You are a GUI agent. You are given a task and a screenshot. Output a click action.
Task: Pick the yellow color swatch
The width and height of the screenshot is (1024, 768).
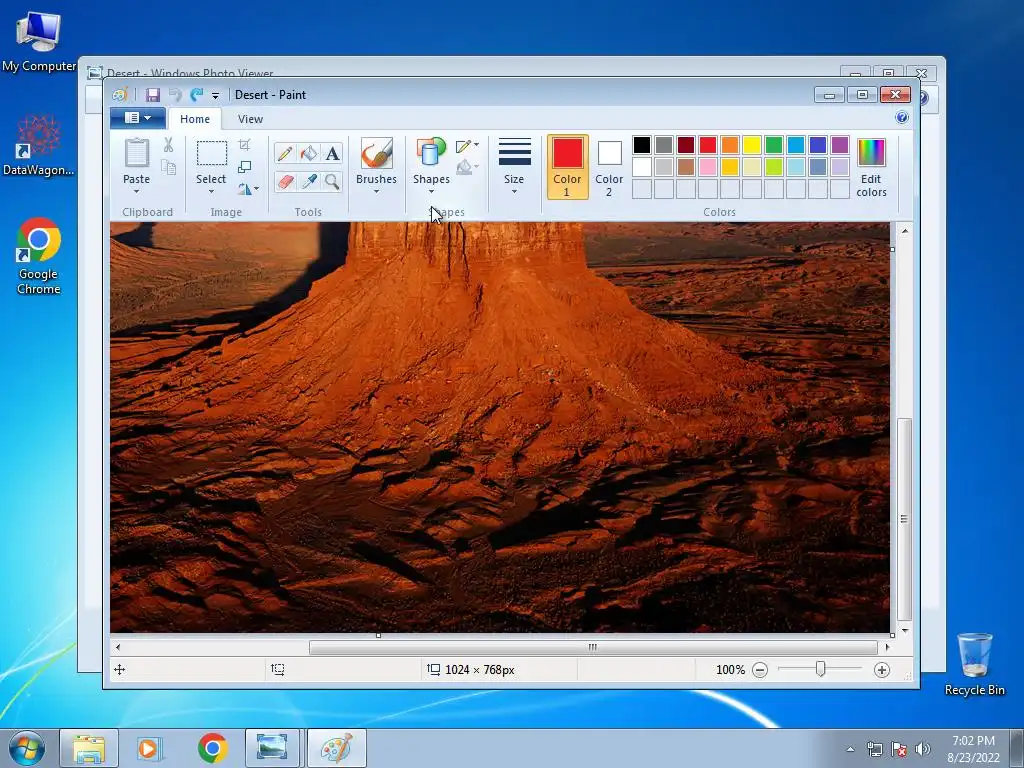point(751,144)
